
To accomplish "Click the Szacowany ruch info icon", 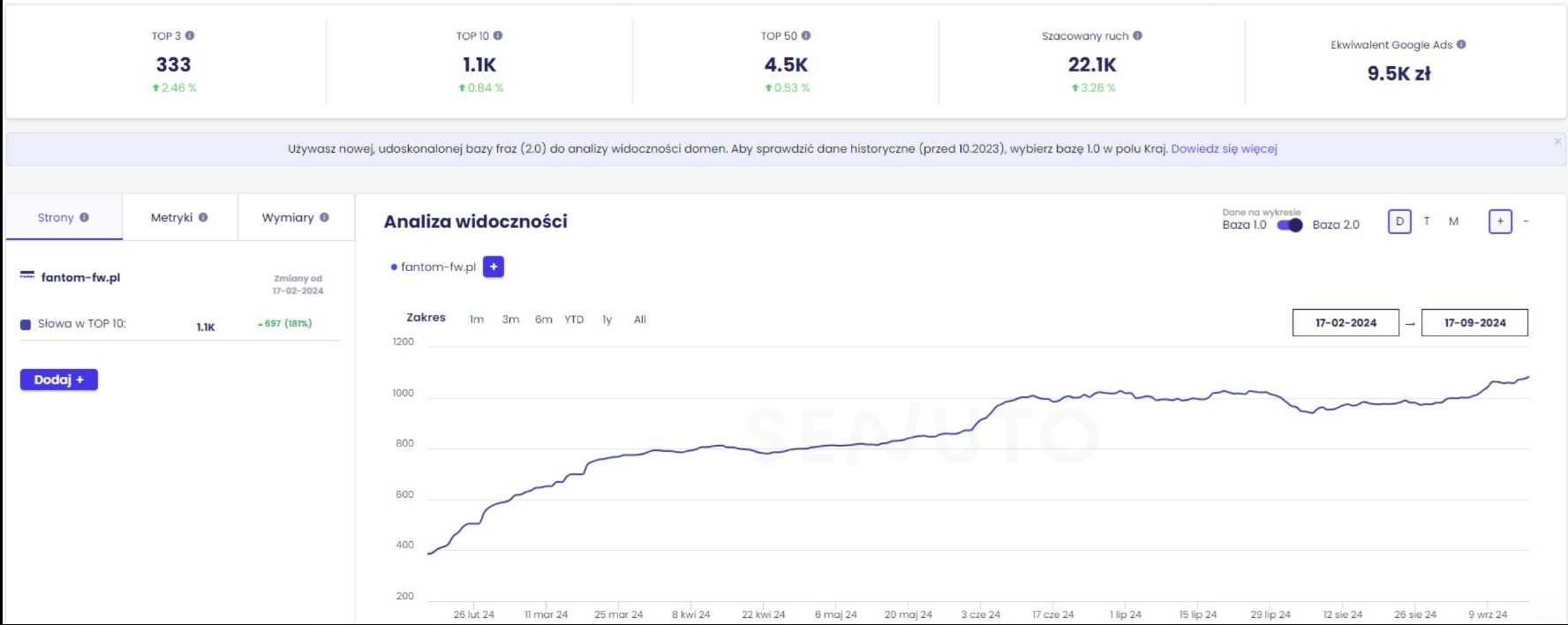I will point(1137,36).
